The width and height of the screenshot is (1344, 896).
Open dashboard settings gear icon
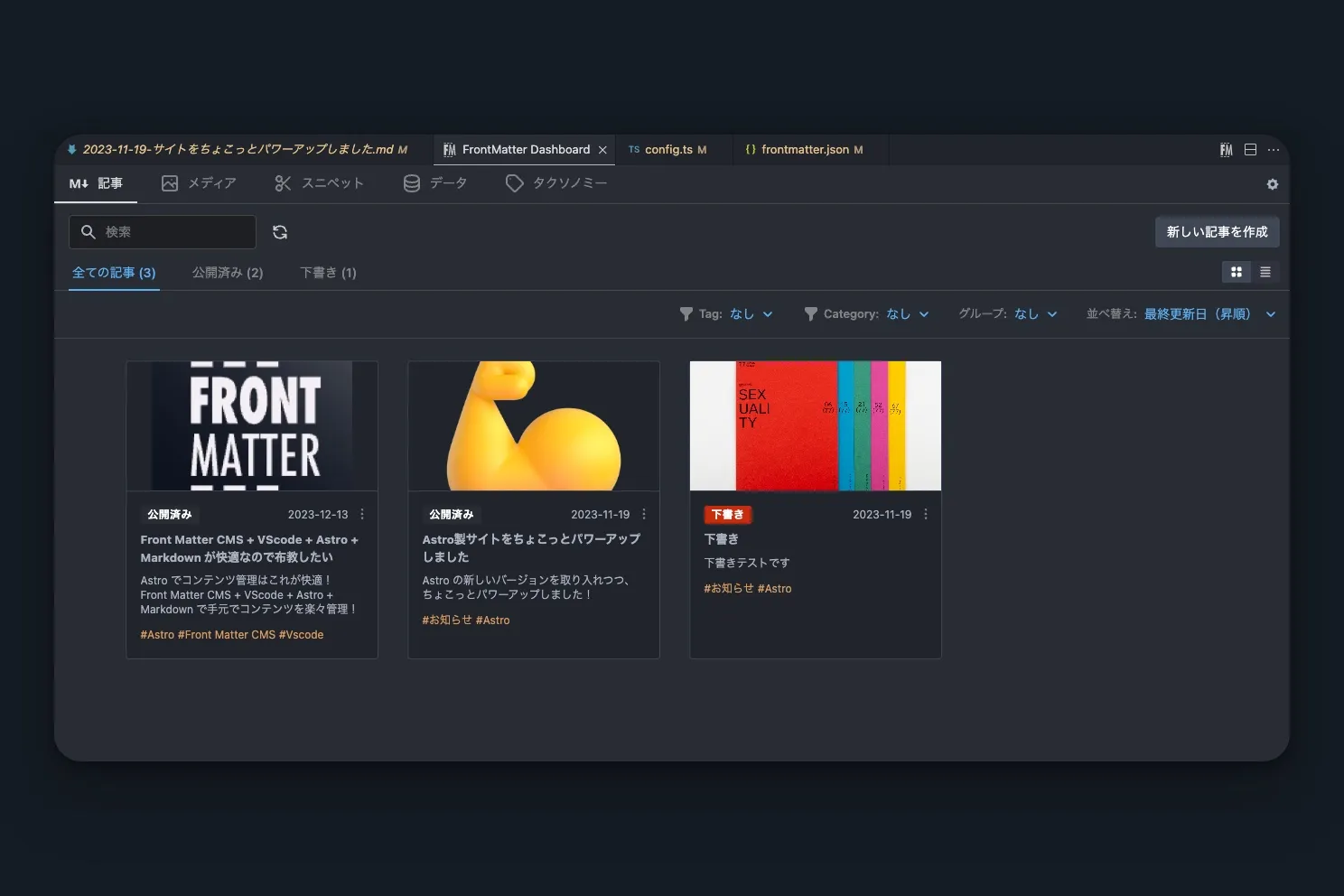tap(1272, 184)
